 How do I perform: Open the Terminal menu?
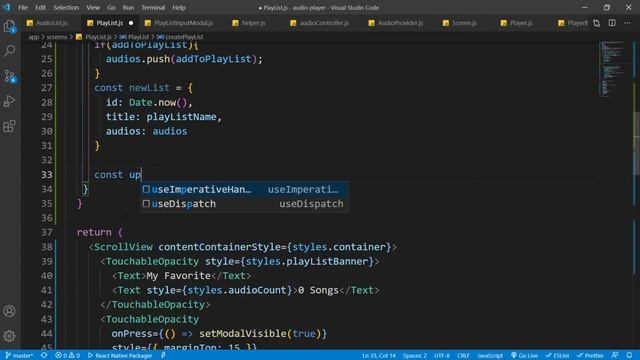point(153,7)
